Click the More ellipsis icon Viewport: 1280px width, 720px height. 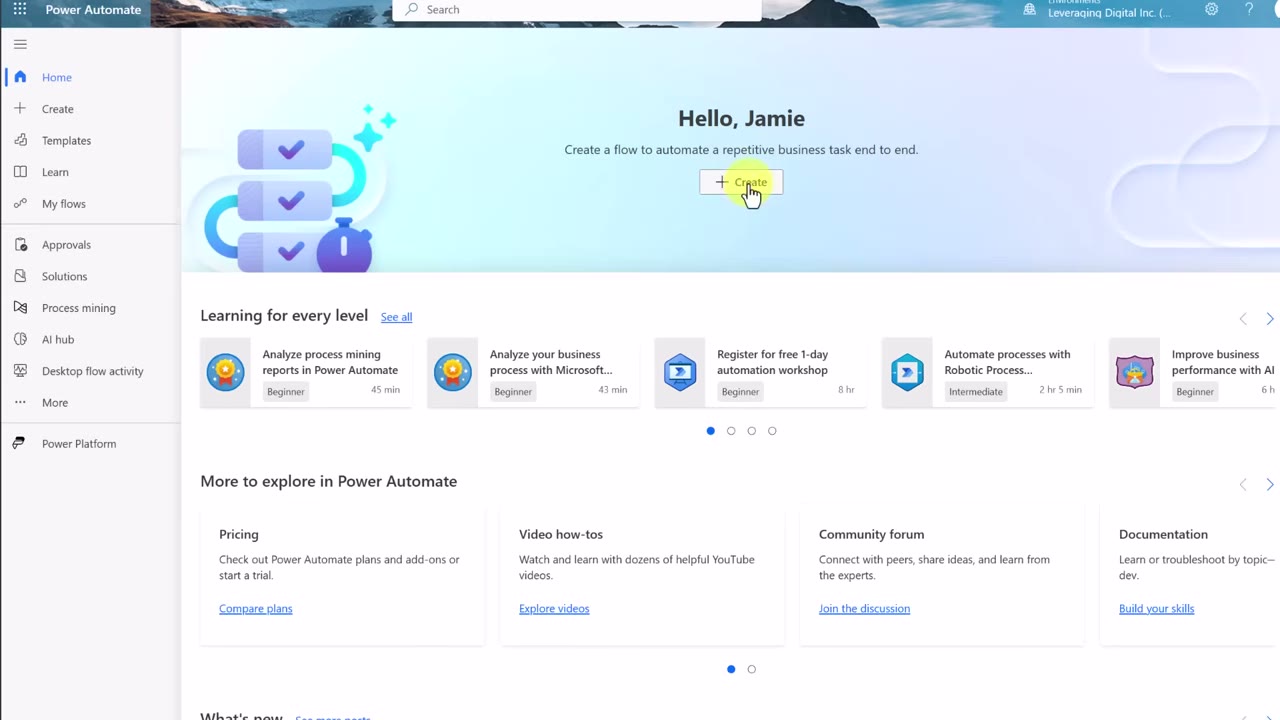(x=20, y=402)
